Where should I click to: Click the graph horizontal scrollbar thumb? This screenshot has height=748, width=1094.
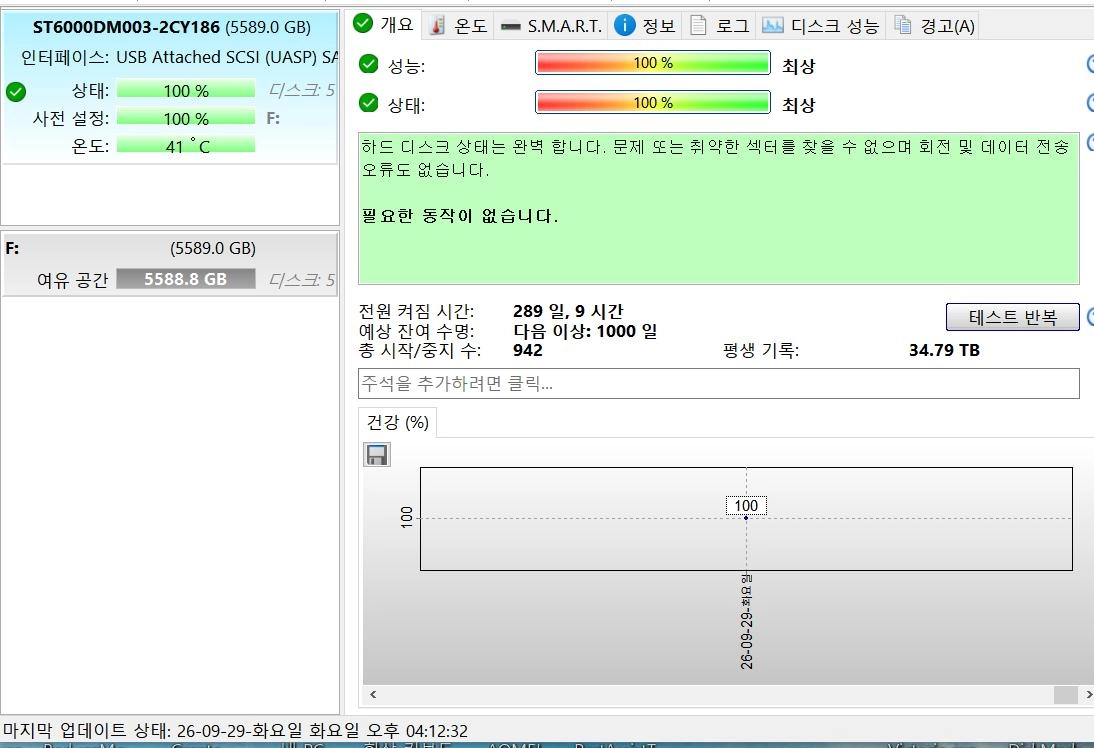1065,694
